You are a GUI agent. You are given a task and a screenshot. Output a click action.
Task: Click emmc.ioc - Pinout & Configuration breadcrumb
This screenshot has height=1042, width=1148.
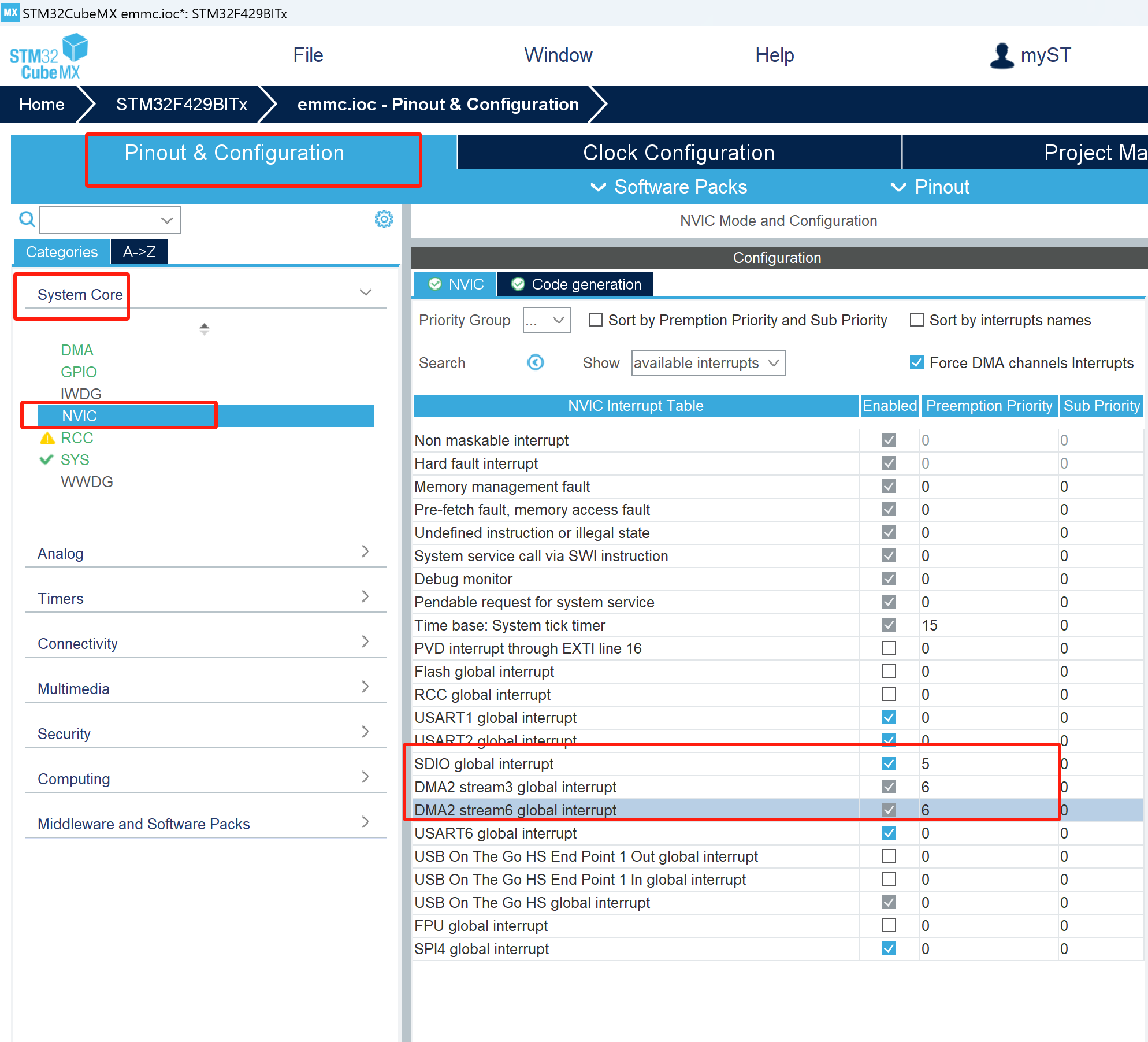pyautogui.click(x=438, y=104)
